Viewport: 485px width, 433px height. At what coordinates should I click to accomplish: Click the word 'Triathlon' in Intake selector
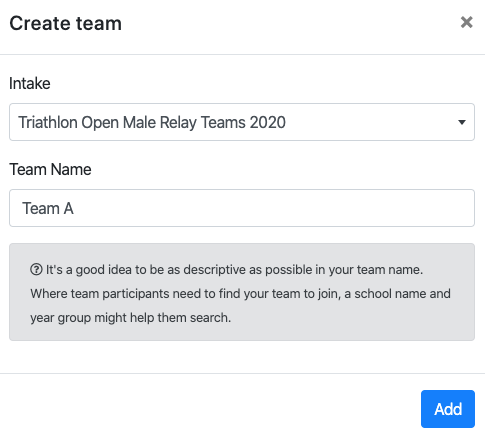[48, 122]
